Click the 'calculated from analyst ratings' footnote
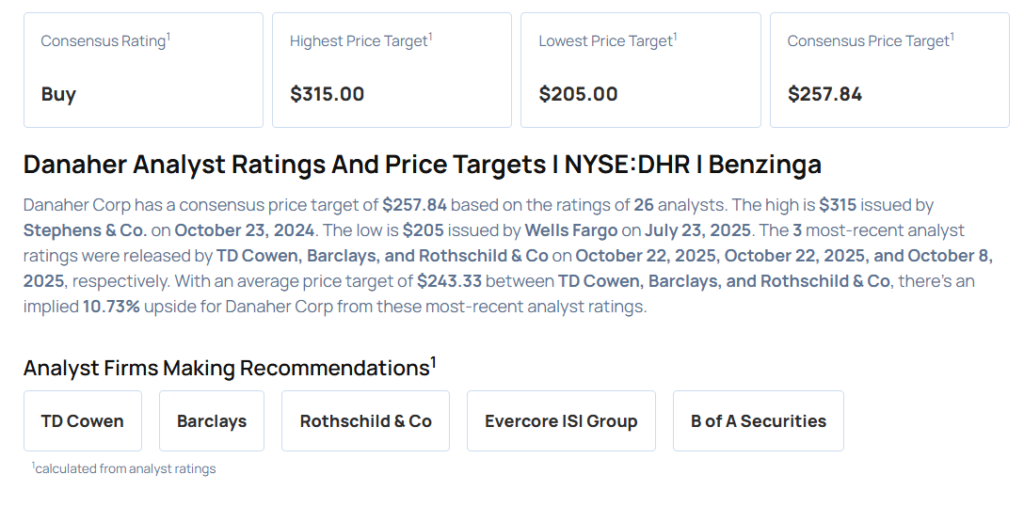The image size is (1024, 506). (124, 468)
